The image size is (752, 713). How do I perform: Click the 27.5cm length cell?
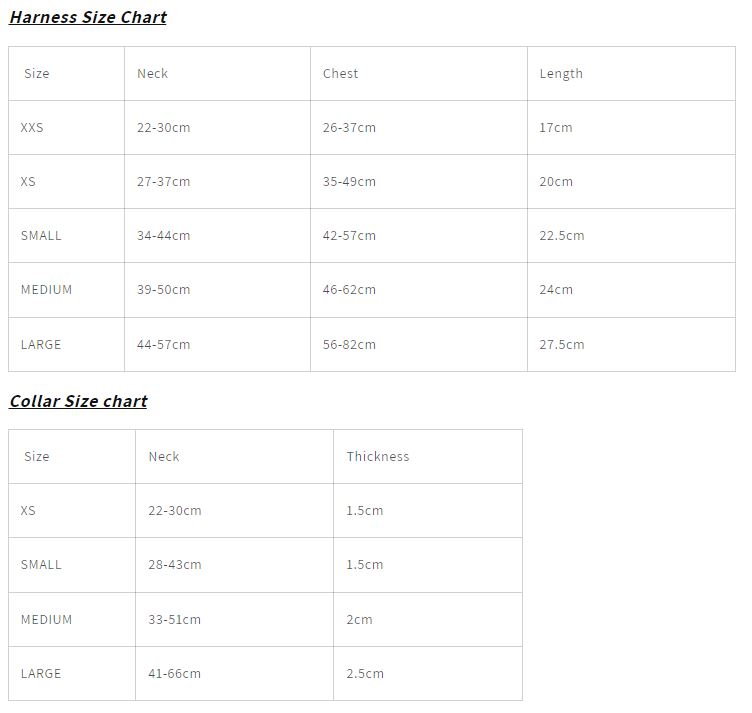(562, 345)
